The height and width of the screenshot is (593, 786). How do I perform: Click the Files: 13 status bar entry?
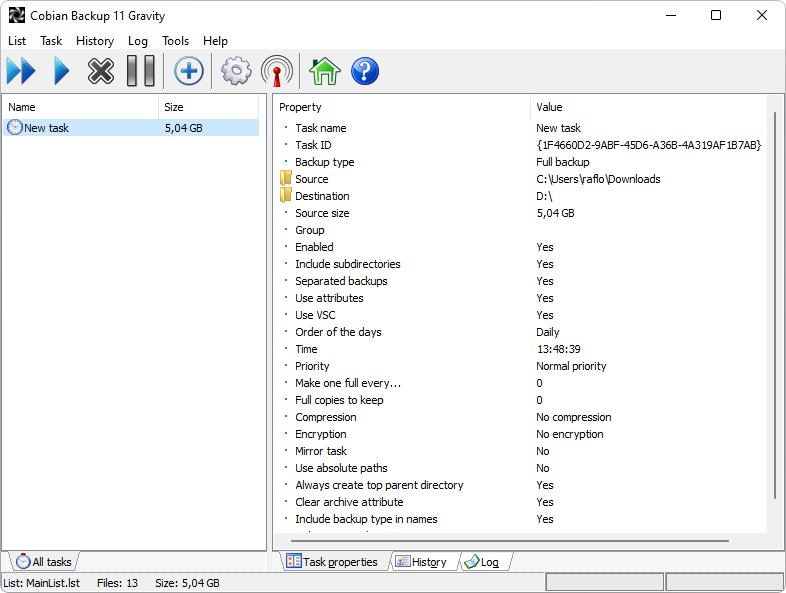[x=117, y=583]
